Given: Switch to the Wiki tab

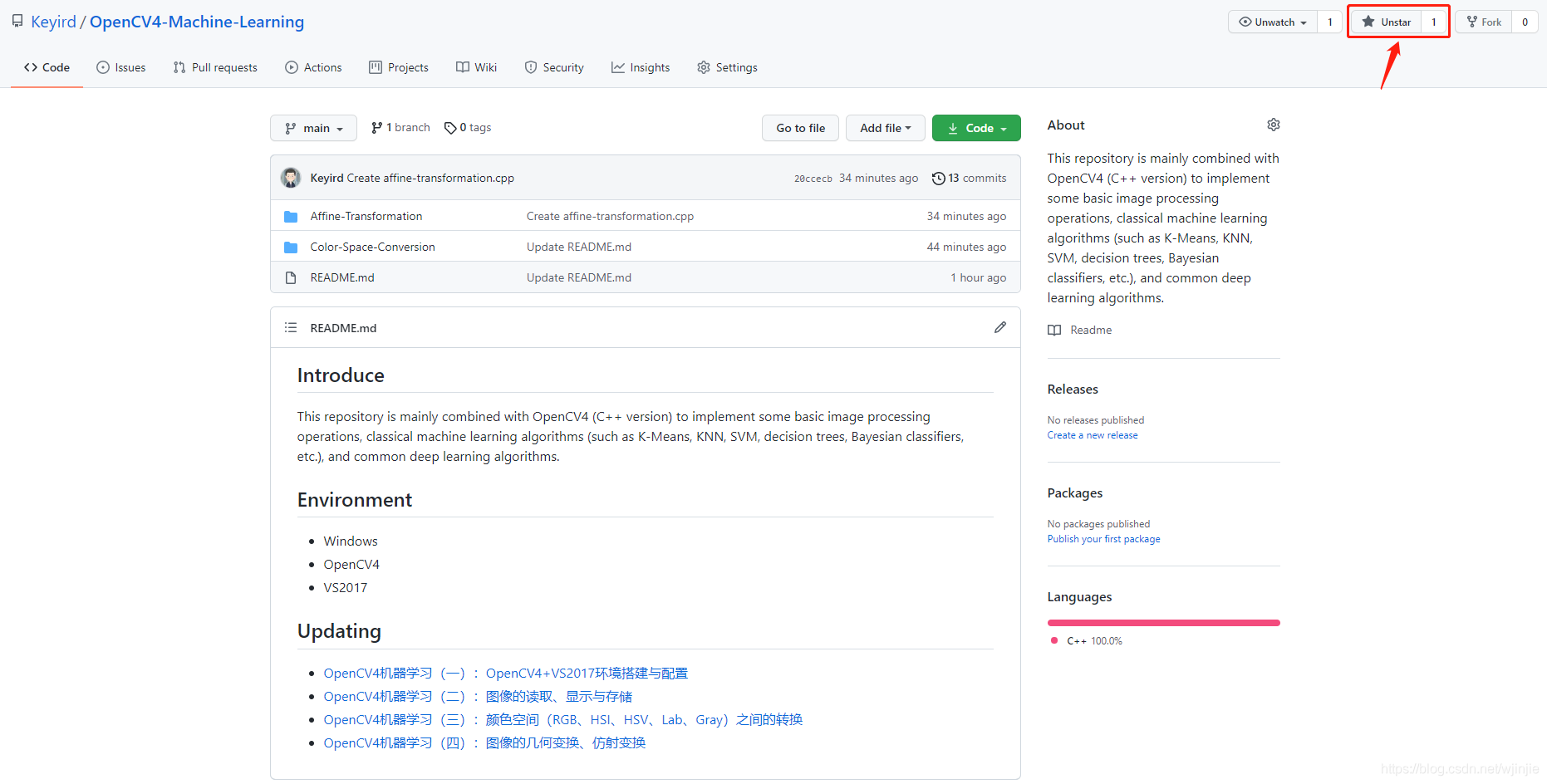Looking at the screenshot, I should pos(476,67).
